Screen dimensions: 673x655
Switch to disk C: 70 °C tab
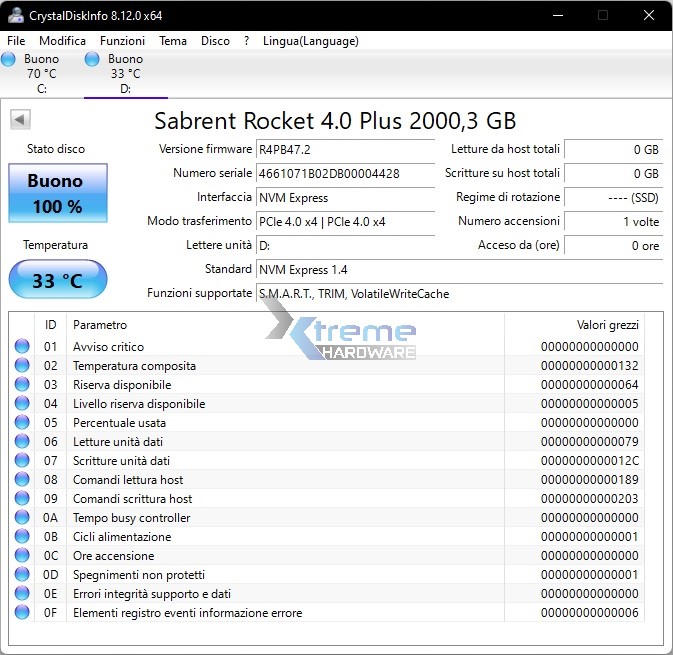(x=41, y=74)
